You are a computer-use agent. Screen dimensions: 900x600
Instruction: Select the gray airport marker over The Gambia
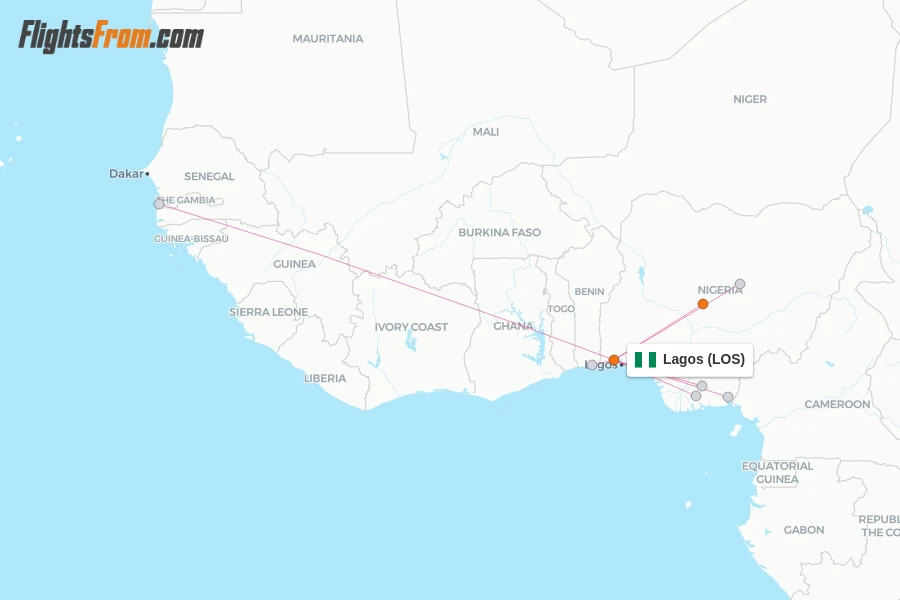coord(159,204)
